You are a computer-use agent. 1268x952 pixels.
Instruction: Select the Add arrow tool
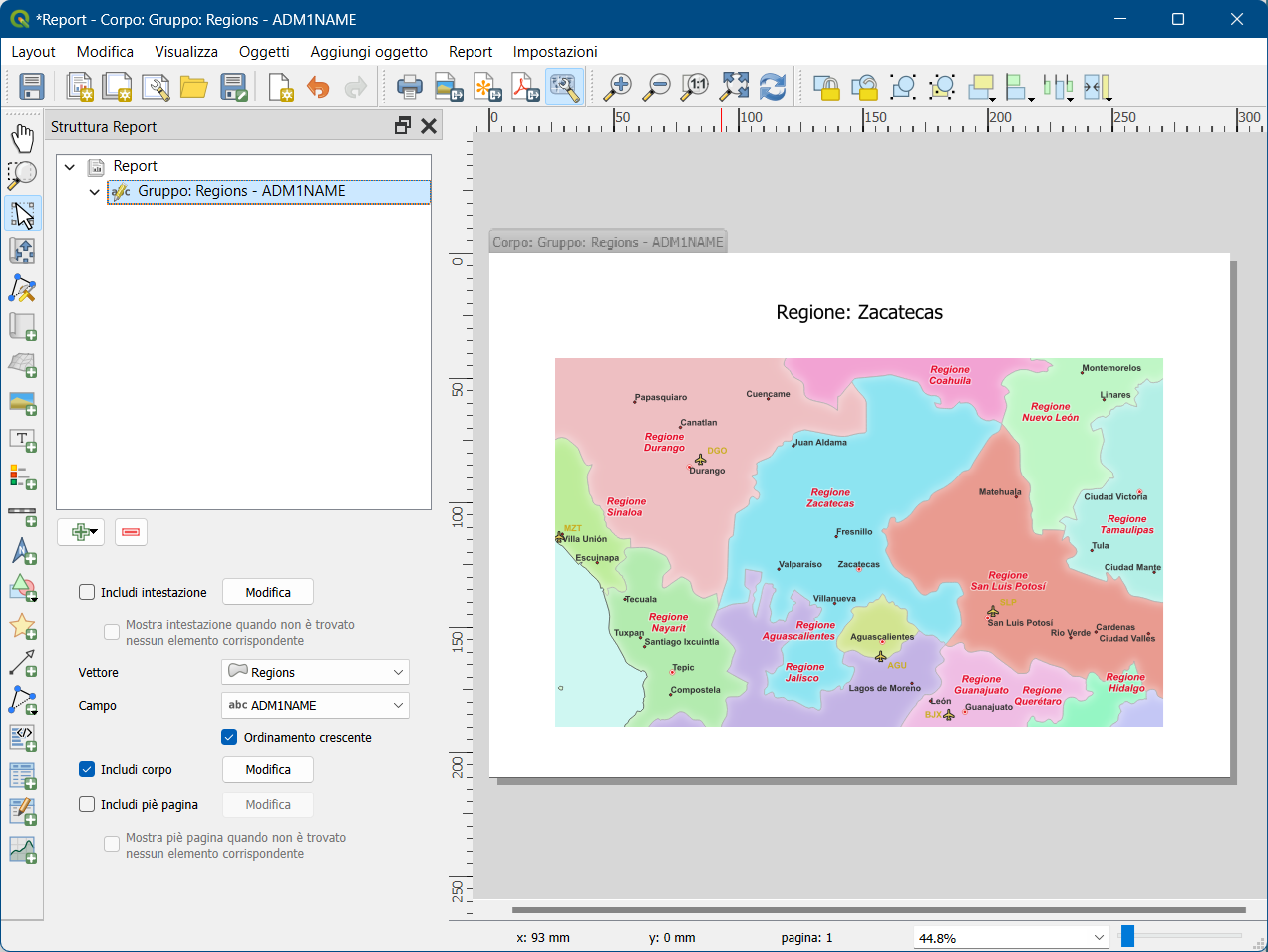(22, 663)
